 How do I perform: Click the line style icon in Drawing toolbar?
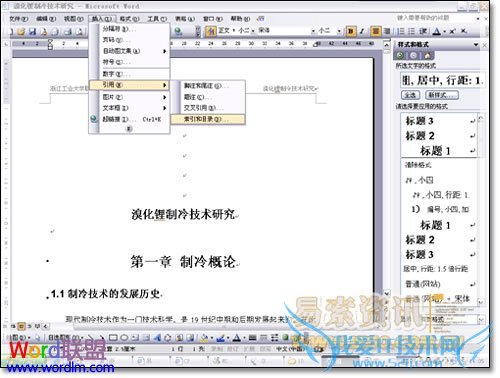tap(253, 338)
